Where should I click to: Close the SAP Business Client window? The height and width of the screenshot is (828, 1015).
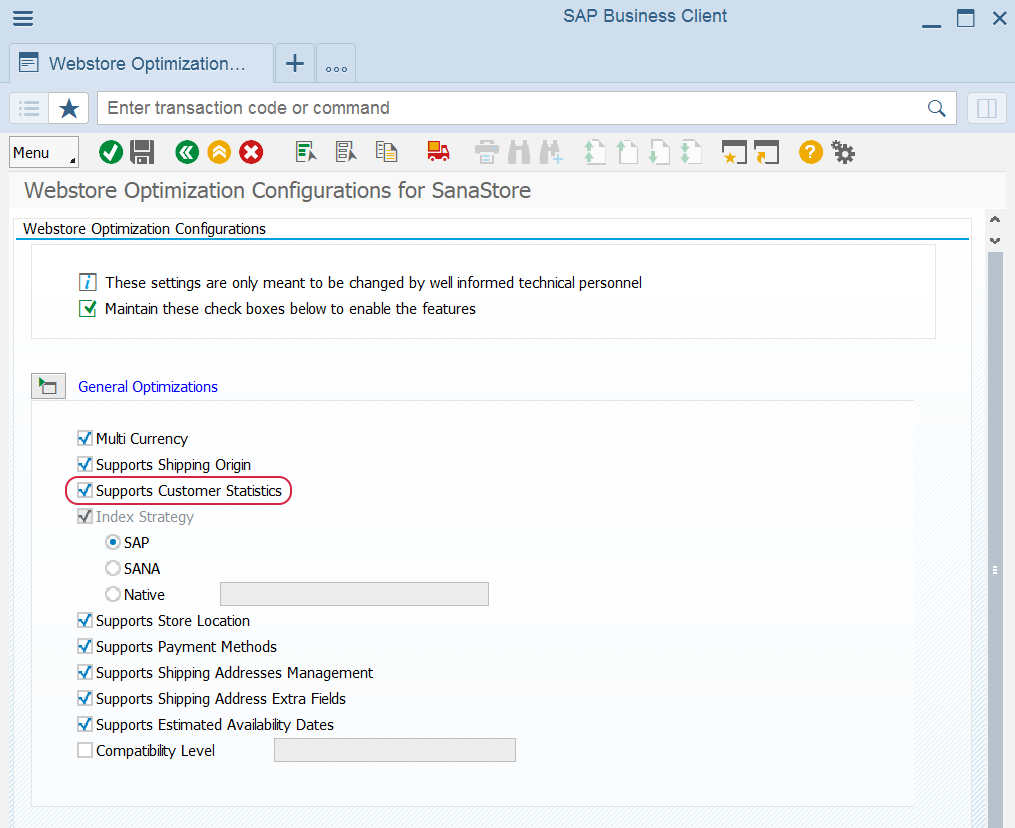(999, 18)
